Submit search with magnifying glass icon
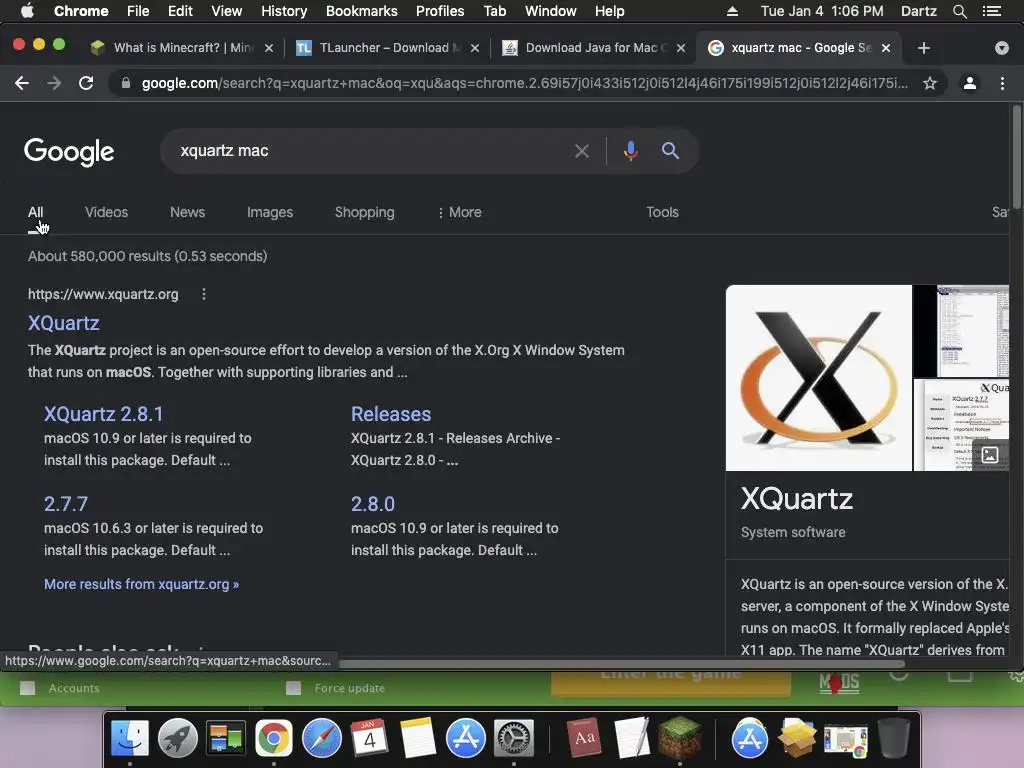Image resolution: width=1024 pixels, height=768 pixels. [670, 151]
